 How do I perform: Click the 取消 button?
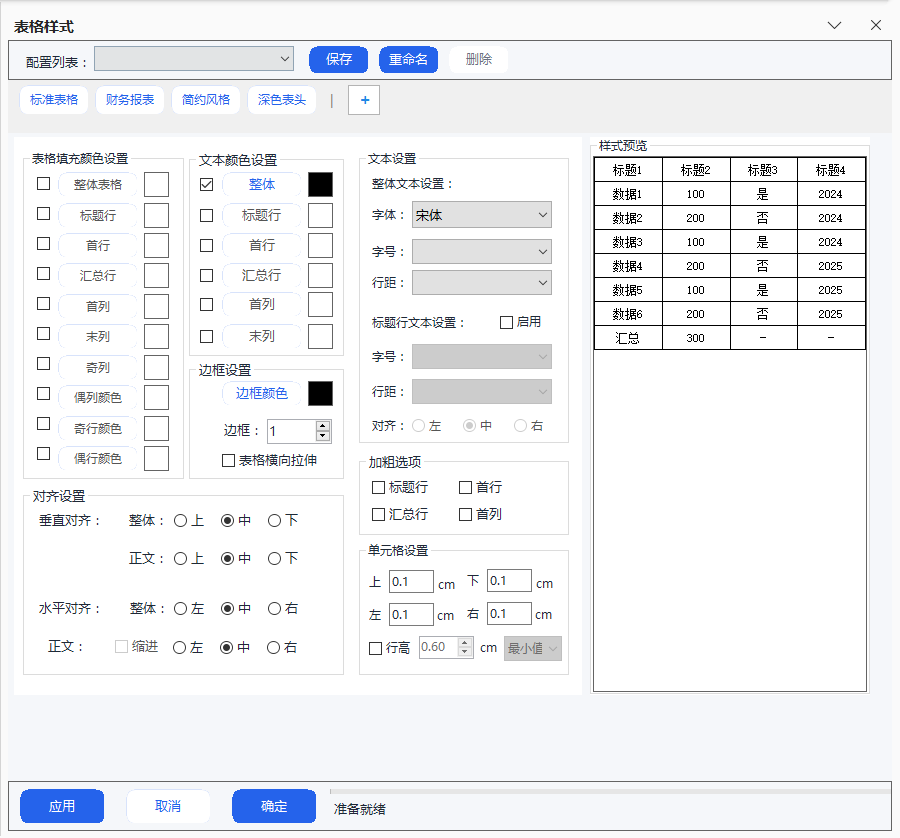(x=168, y=806)
